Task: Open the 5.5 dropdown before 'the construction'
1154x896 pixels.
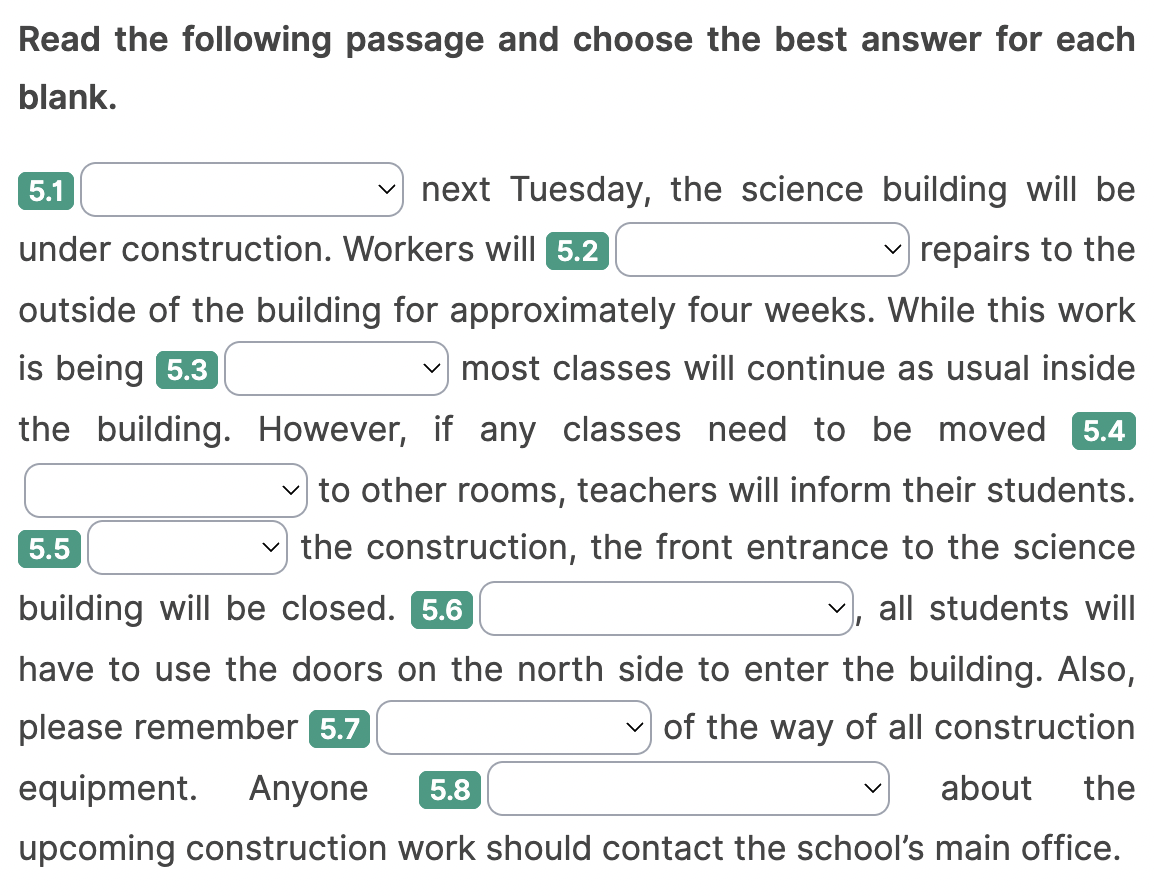Action: [x=187, y=548]
